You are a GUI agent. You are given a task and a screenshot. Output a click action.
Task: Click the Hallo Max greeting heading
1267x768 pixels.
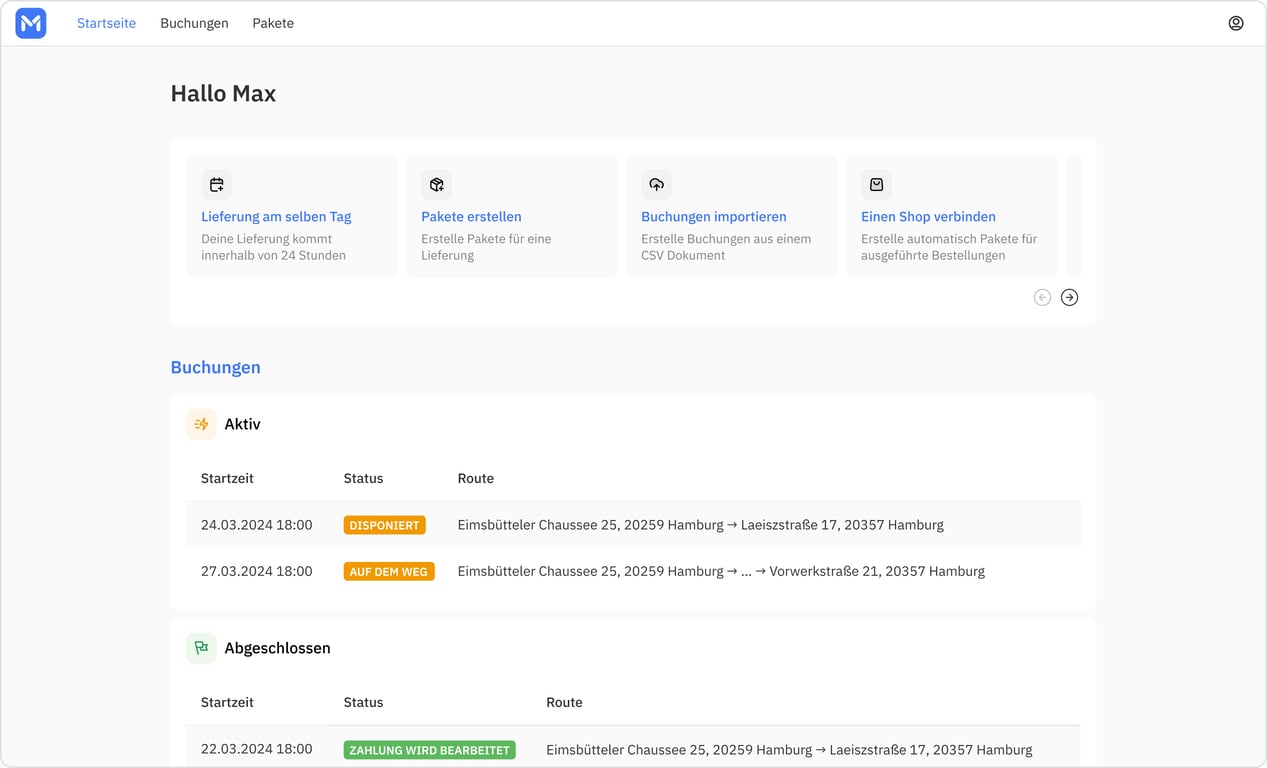coord(223,93)
